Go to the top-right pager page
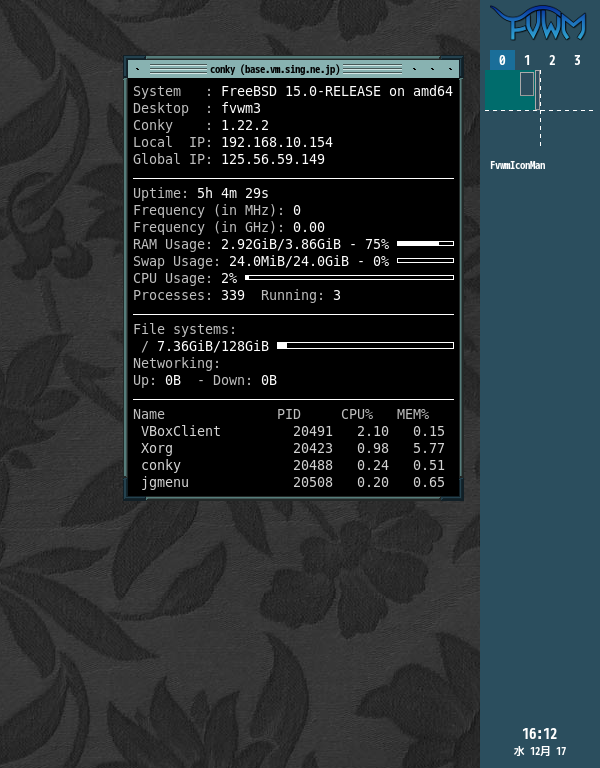Image resolution: width=600 pixels, height=768 pixels. pos(566,90)
